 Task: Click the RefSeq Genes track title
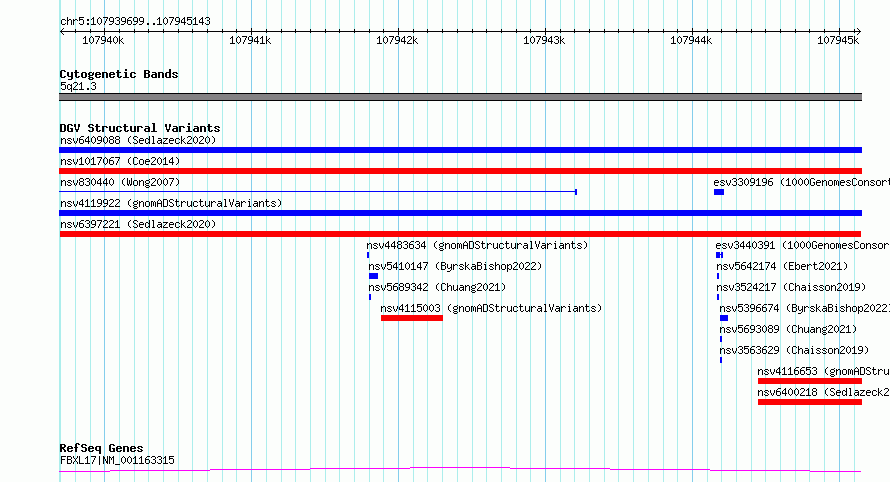(101, 448)
